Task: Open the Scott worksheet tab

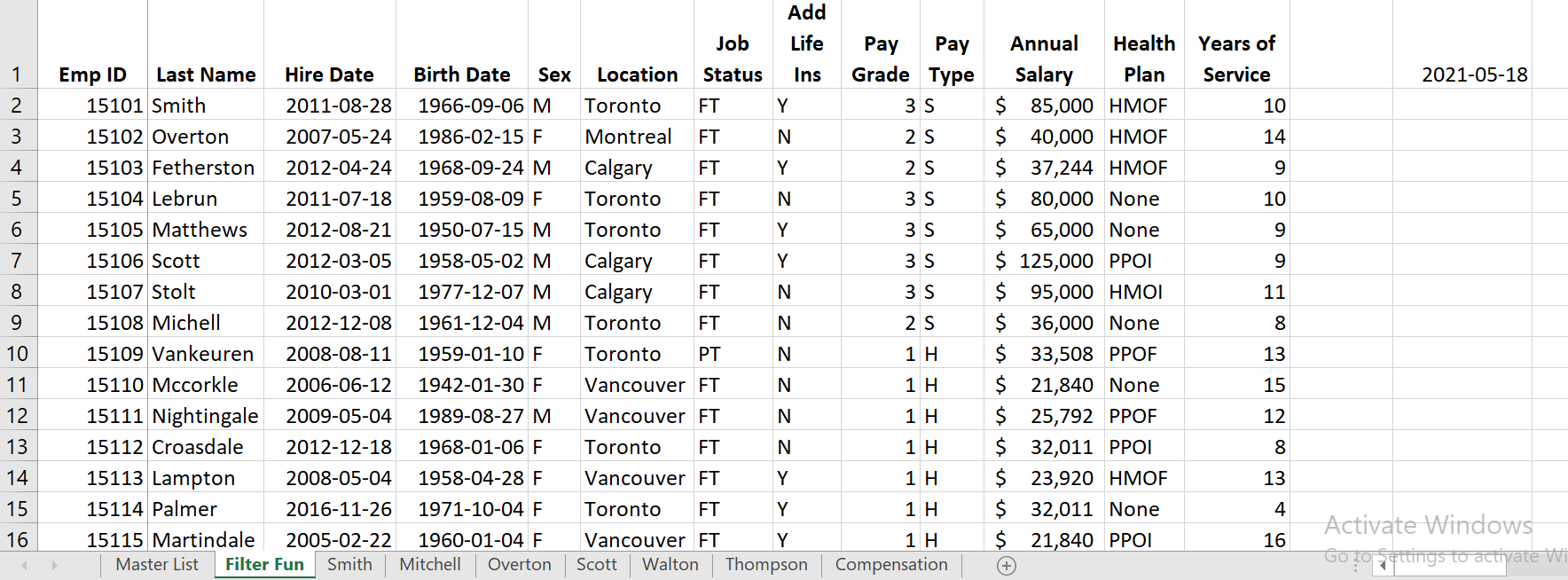Action: pos(597,565)
